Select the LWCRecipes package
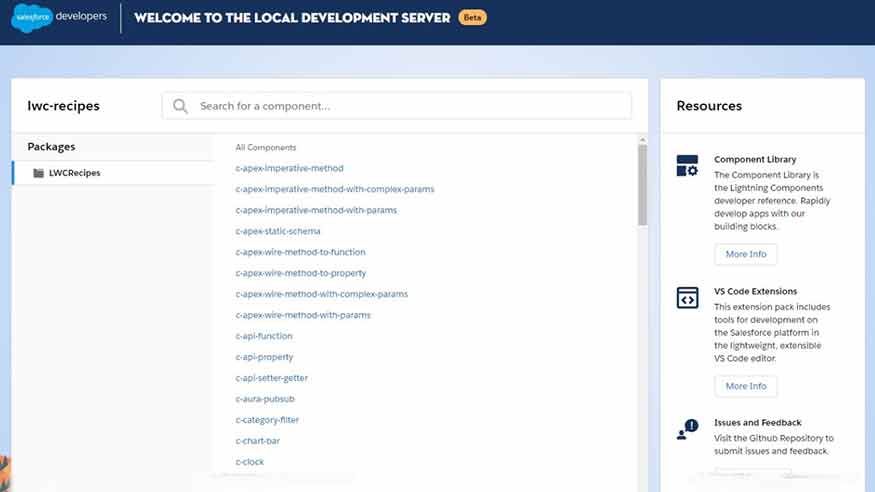The image size is (875, 492). pos(114,173)
